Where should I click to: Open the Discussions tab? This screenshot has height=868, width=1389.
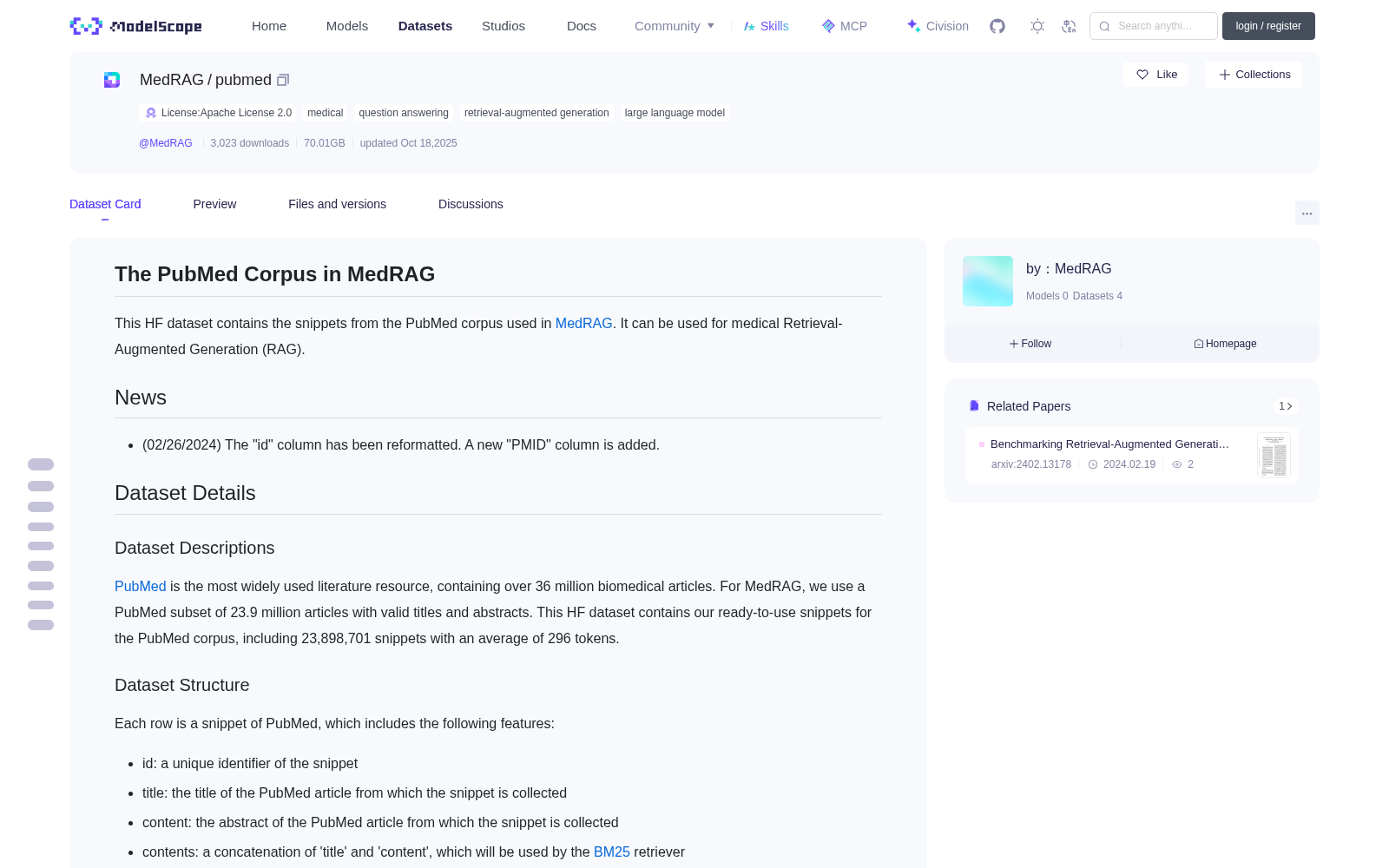[471, 204]
